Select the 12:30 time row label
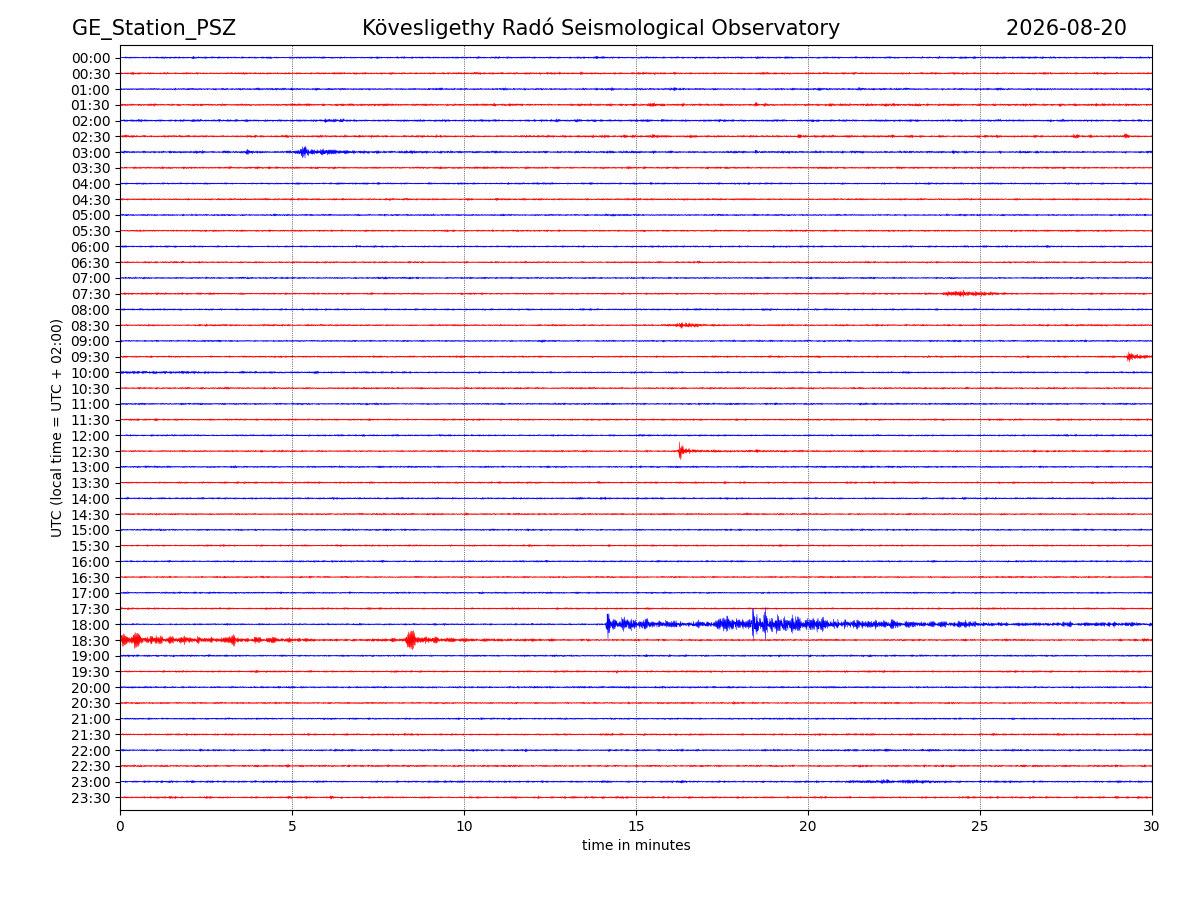This screenshot has width=1200, height=900. [91, 451]
